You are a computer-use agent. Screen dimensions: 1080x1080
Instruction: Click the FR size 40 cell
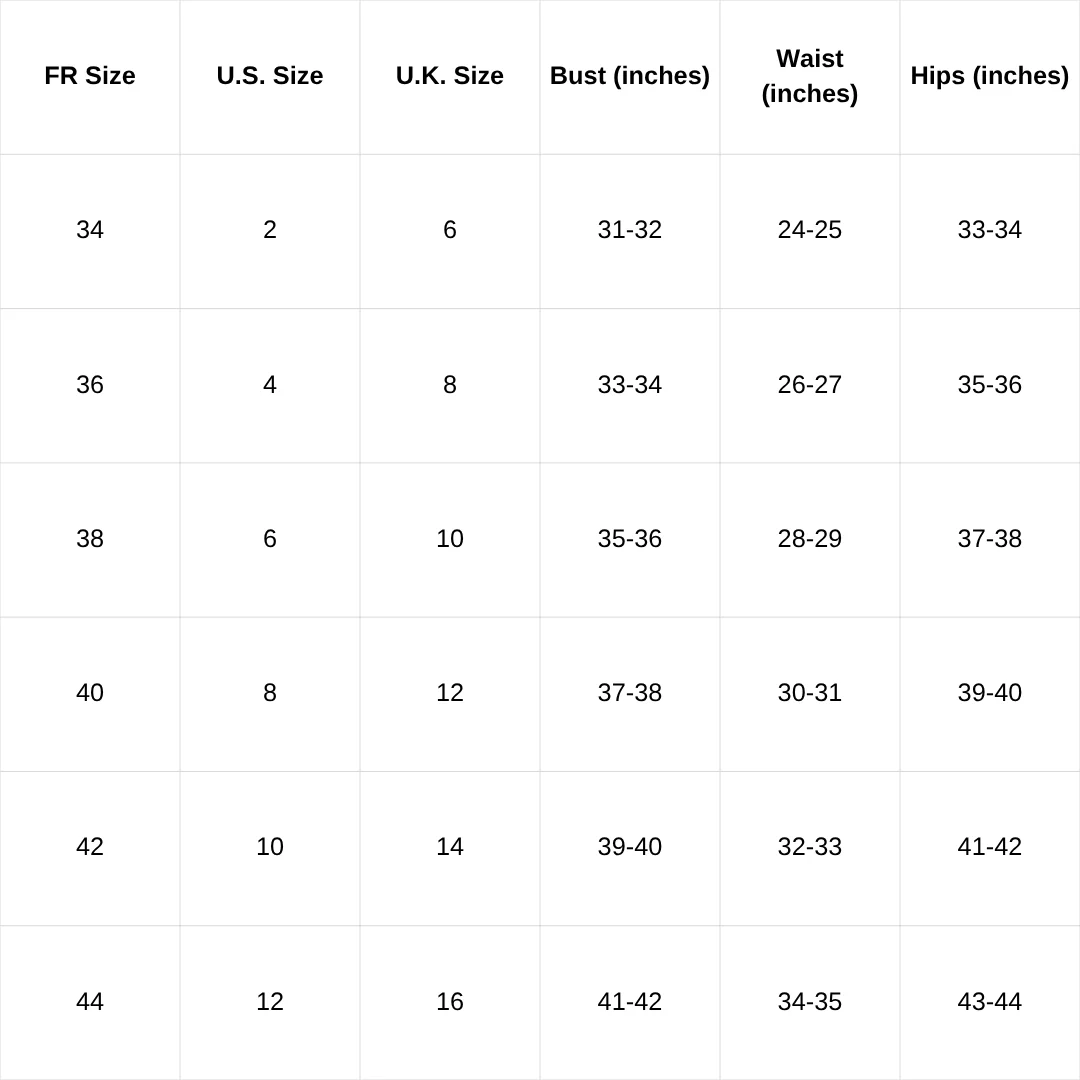click(x=90, y=693)
